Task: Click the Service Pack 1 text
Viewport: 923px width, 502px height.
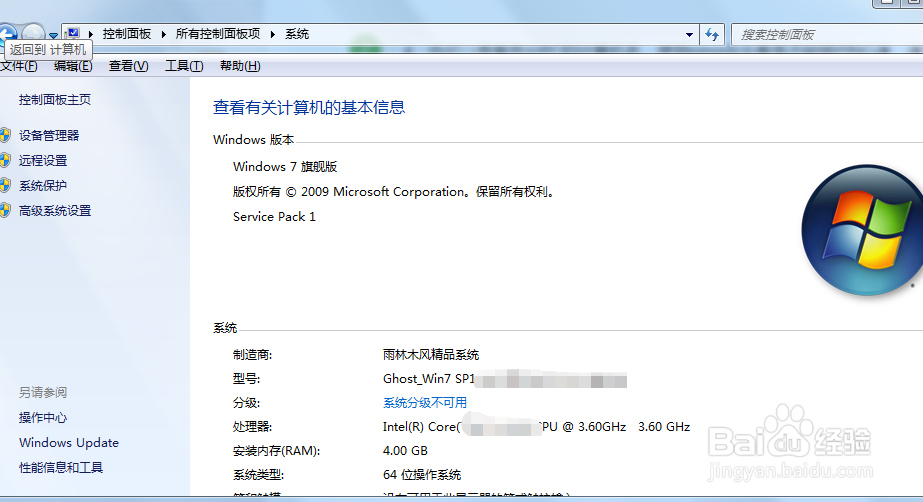Action: (x=274, y=217)
